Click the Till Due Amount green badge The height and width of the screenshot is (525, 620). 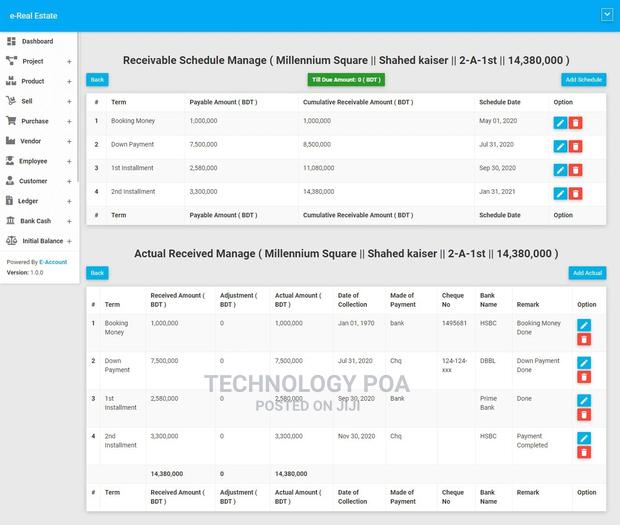pyautogui.click(x=346, y=79)
